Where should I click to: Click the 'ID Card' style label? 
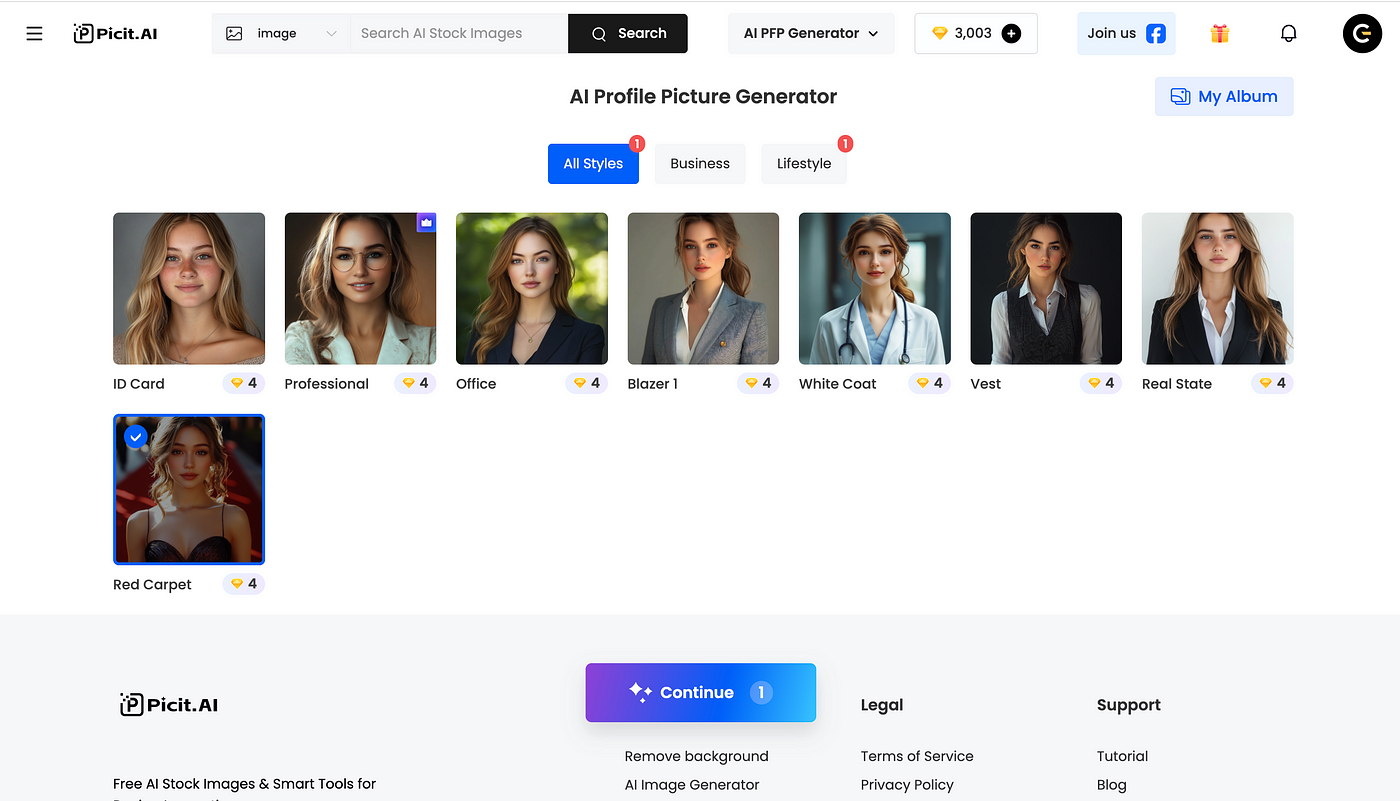139,384
